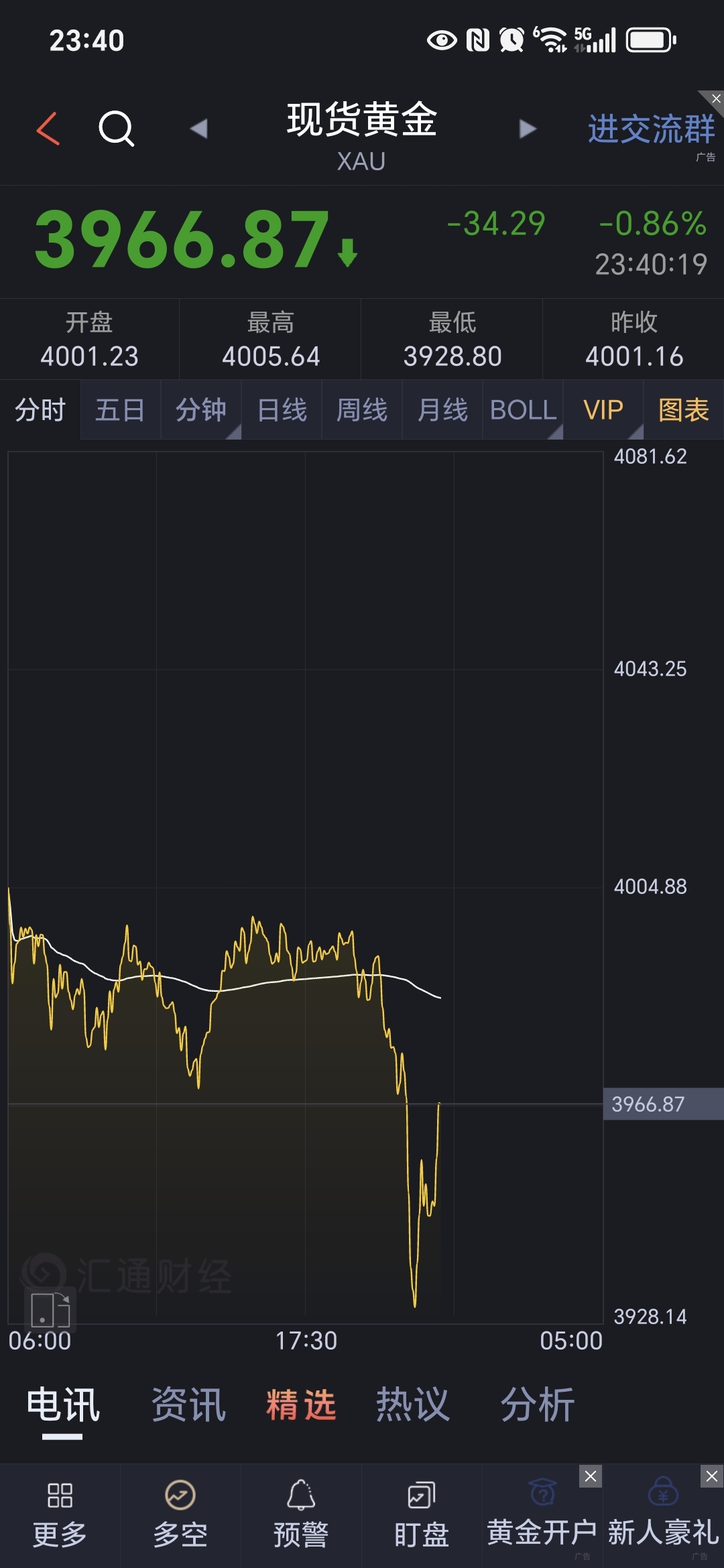Tap the 最低 value 3928.80
The width and height of the screenshot is (724, 1568).
coord(452,356)
